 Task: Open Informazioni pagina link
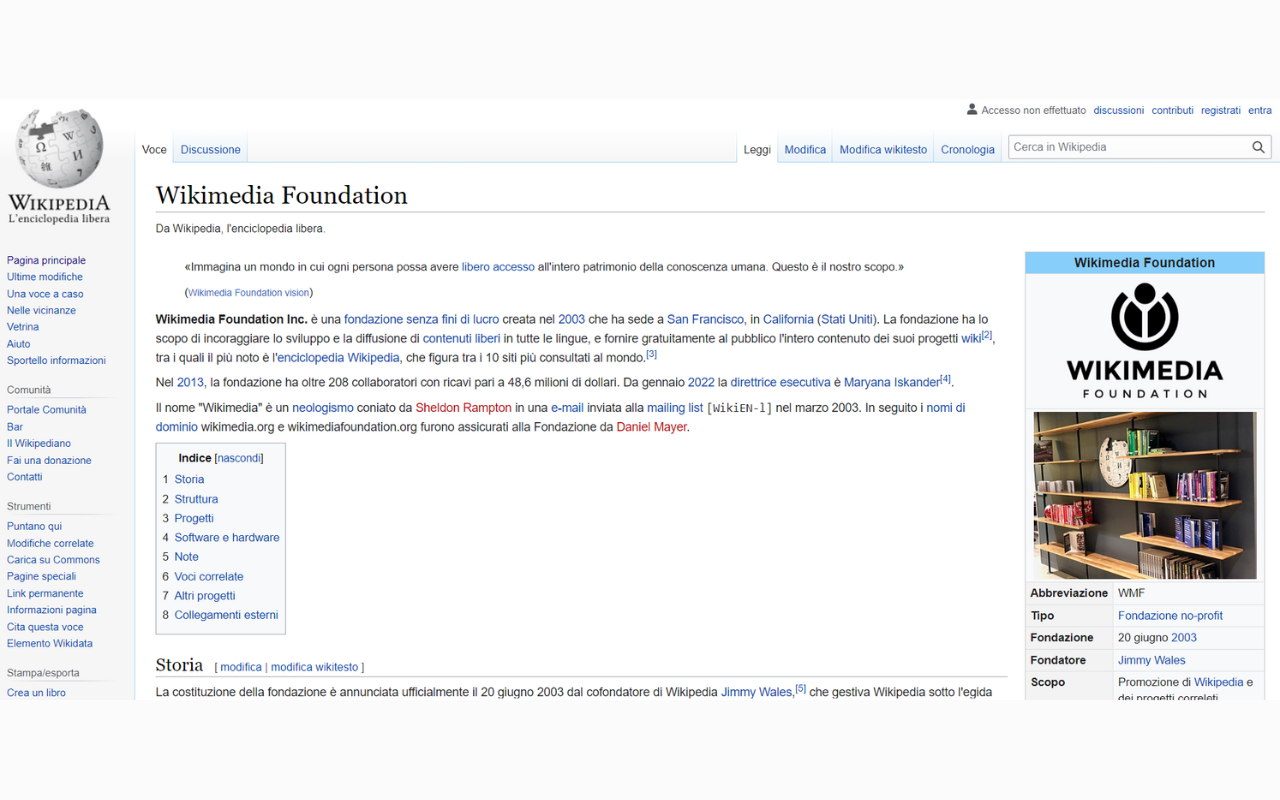pyautogui.click(x=52, y=610)
